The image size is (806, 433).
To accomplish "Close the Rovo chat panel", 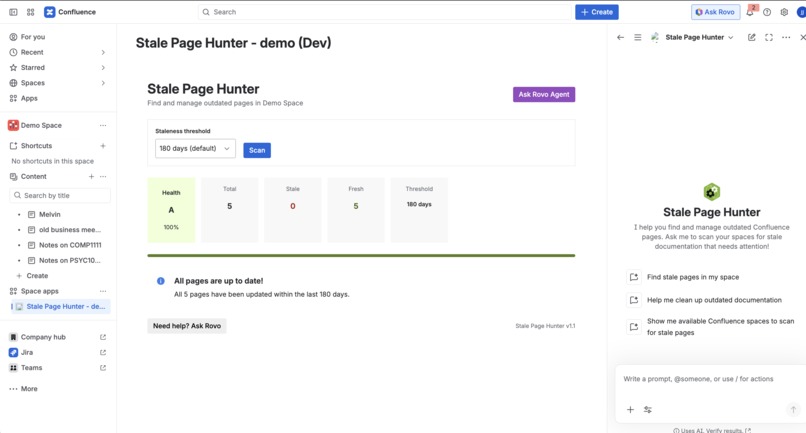I will (802, 37).
